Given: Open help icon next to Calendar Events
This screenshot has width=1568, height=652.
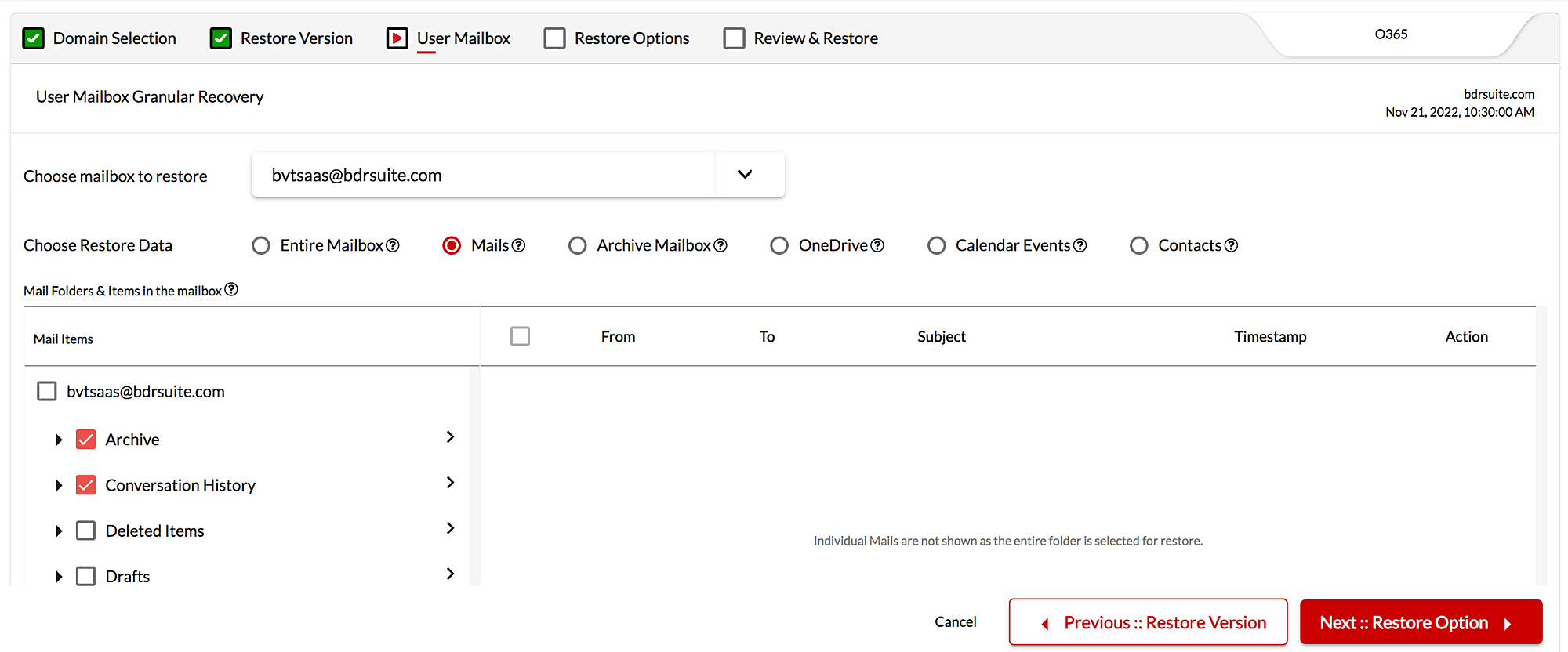Looking at the screenshot, I should [1080, 245].
